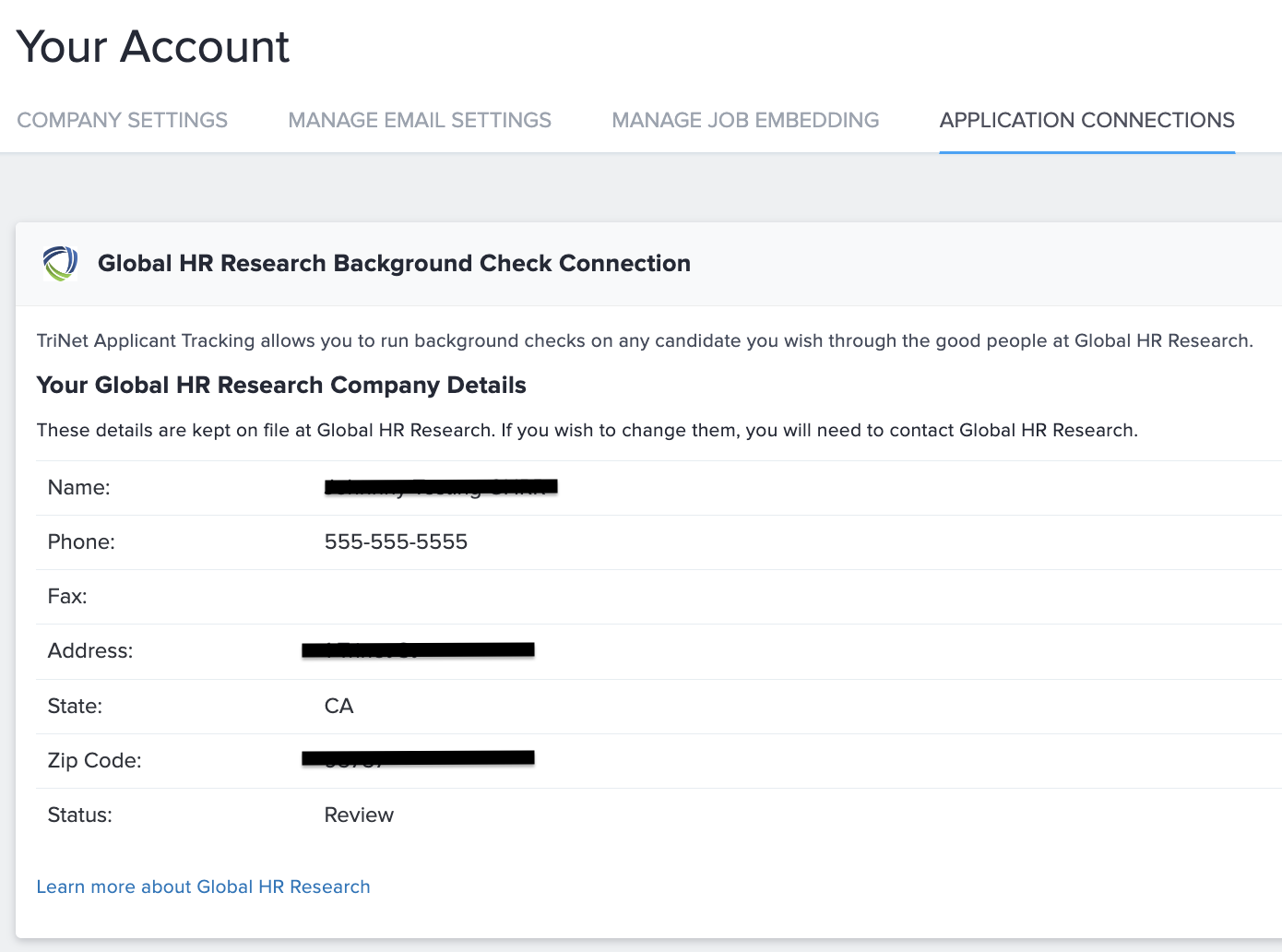1282x952 pixels.
Task: Select the Application Connections tab
Action: (1086, 120)
